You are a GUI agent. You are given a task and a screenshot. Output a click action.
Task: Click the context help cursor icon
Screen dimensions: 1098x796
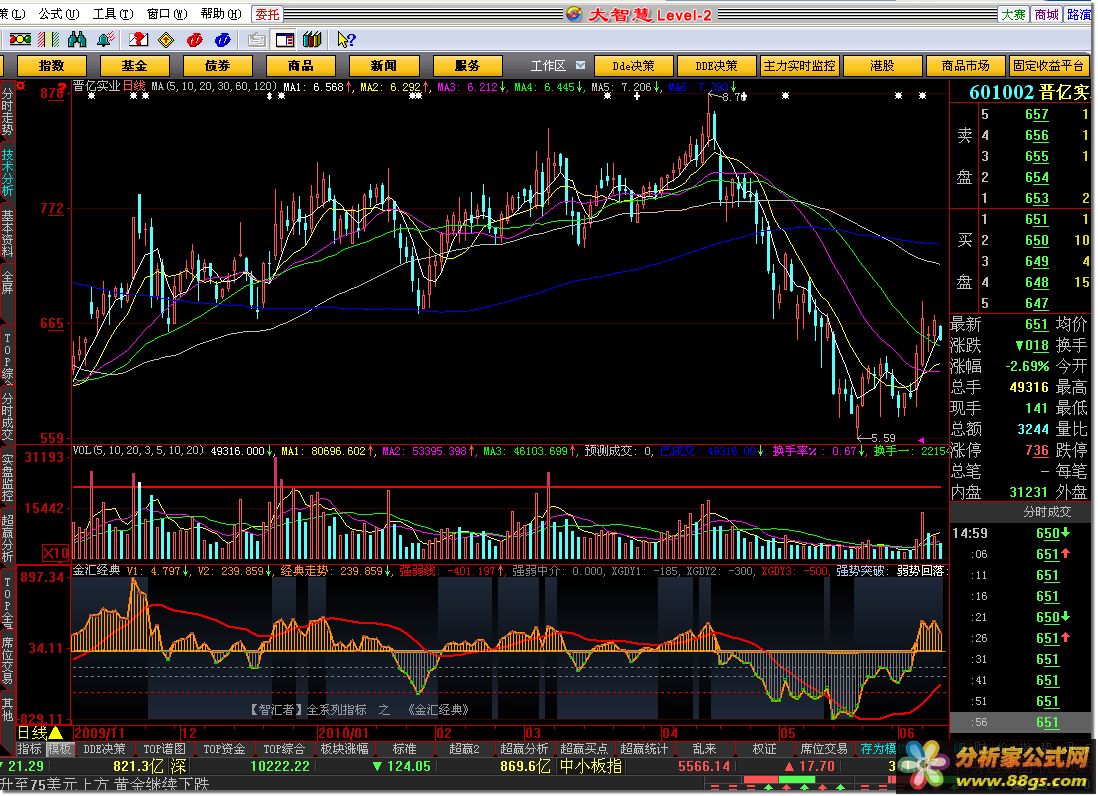pyautogui.click(x=346, y=40)
